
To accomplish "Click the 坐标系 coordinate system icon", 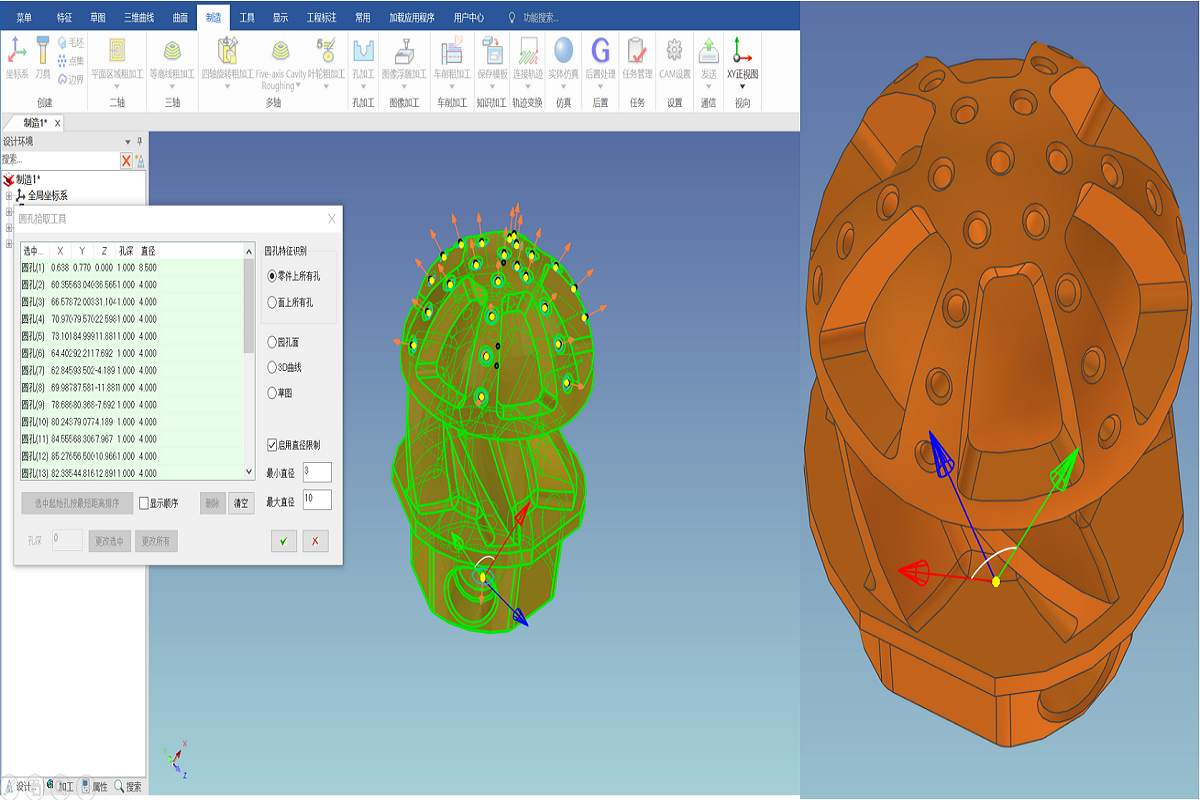I will [17, 52].
